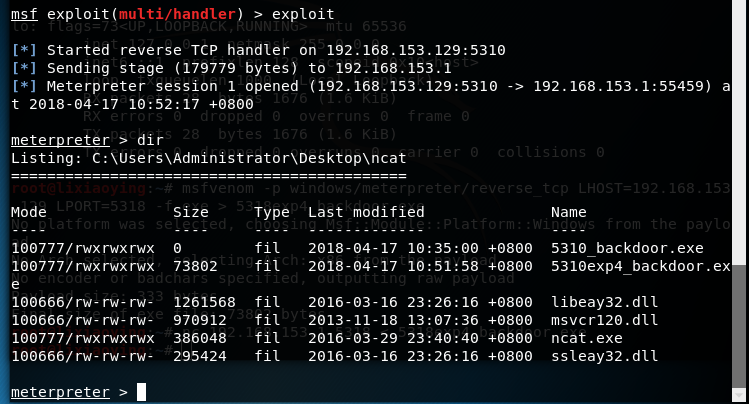Click the [*] marker before "Started reverse"
The height and width of the screenshot is (404, 749).
pos(24,50)
